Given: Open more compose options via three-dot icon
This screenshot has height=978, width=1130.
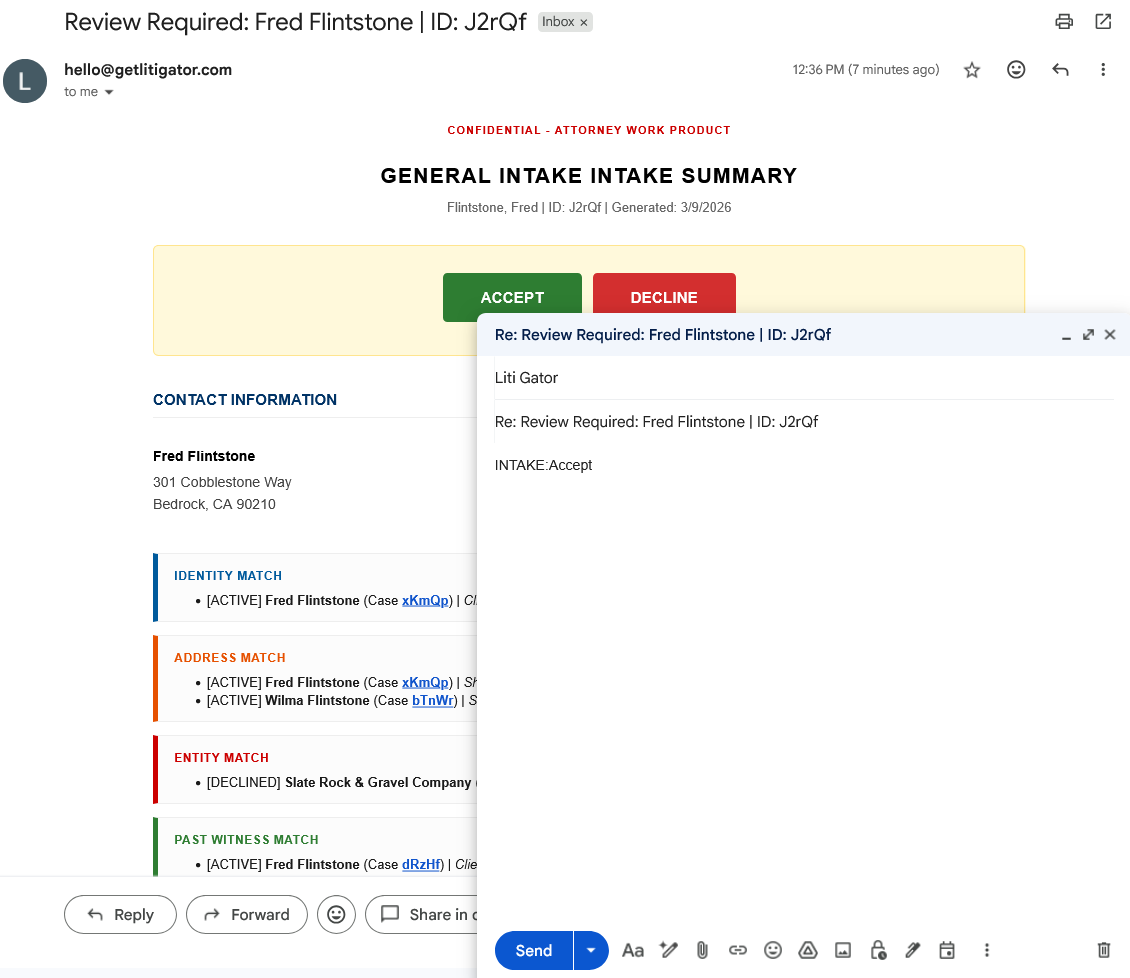Looking at the screenshot, I should tap(986, 950).
